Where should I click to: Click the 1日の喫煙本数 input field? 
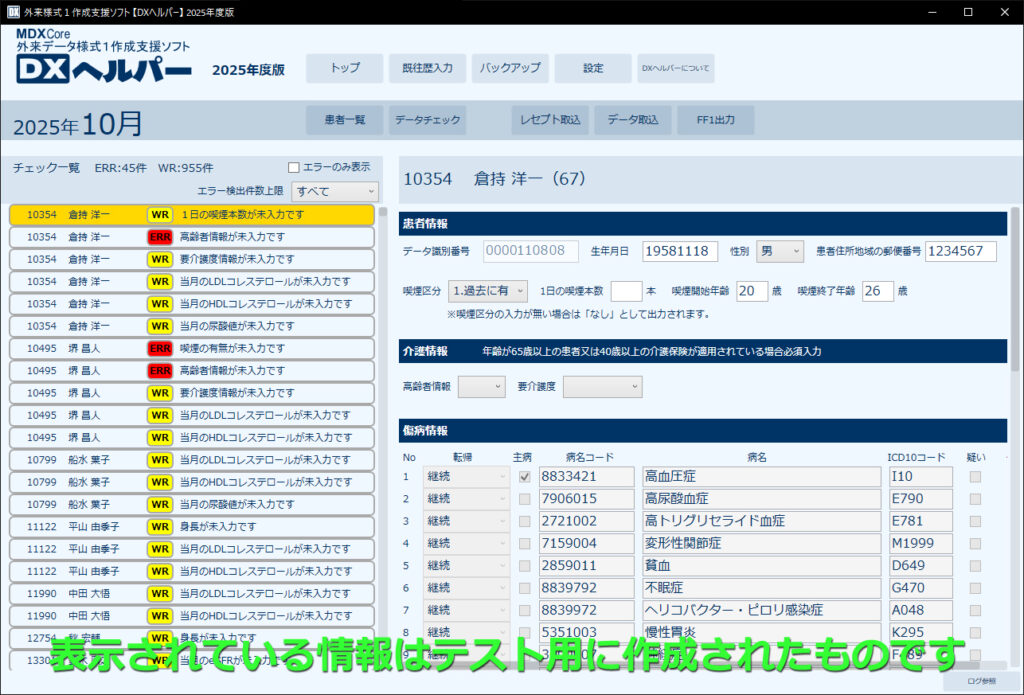coord(626,291)
